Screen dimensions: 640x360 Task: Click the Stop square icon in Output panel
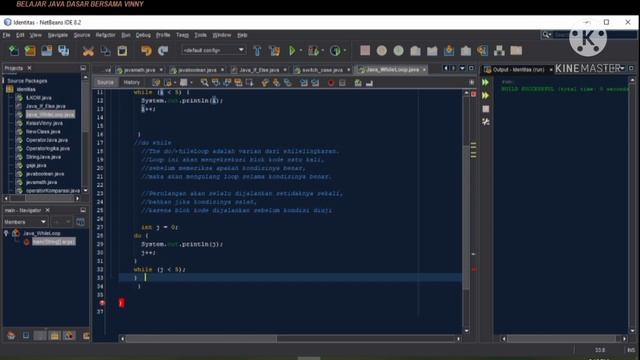[485, 109]
